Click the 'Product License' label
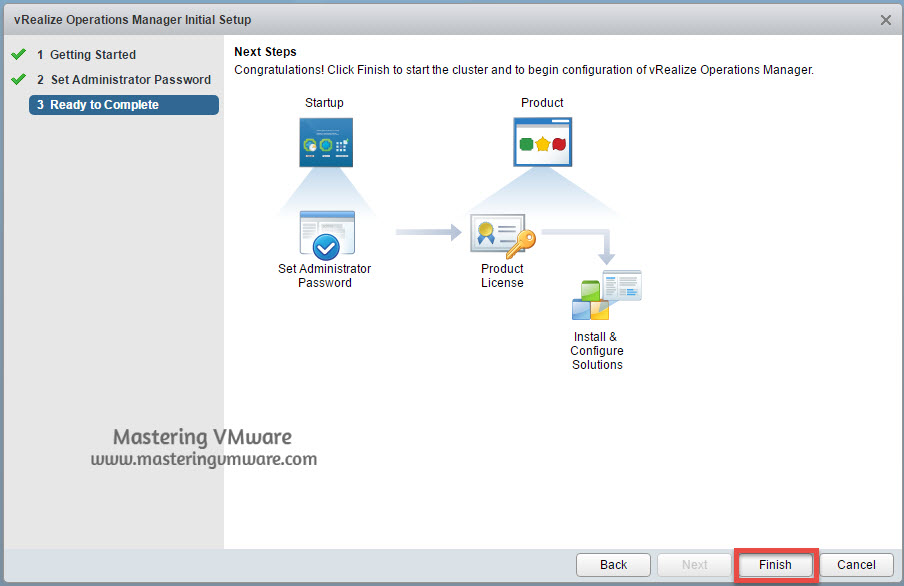 (x=502, y=276)
